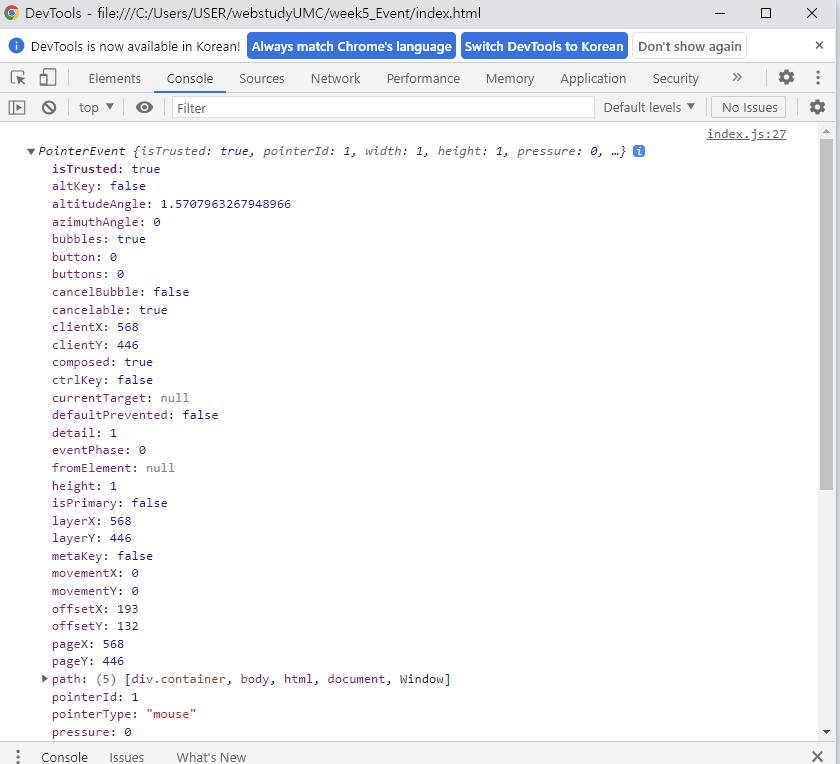Click the altitudeAngle value 1.5707963267948966

[x=226, y=204]
